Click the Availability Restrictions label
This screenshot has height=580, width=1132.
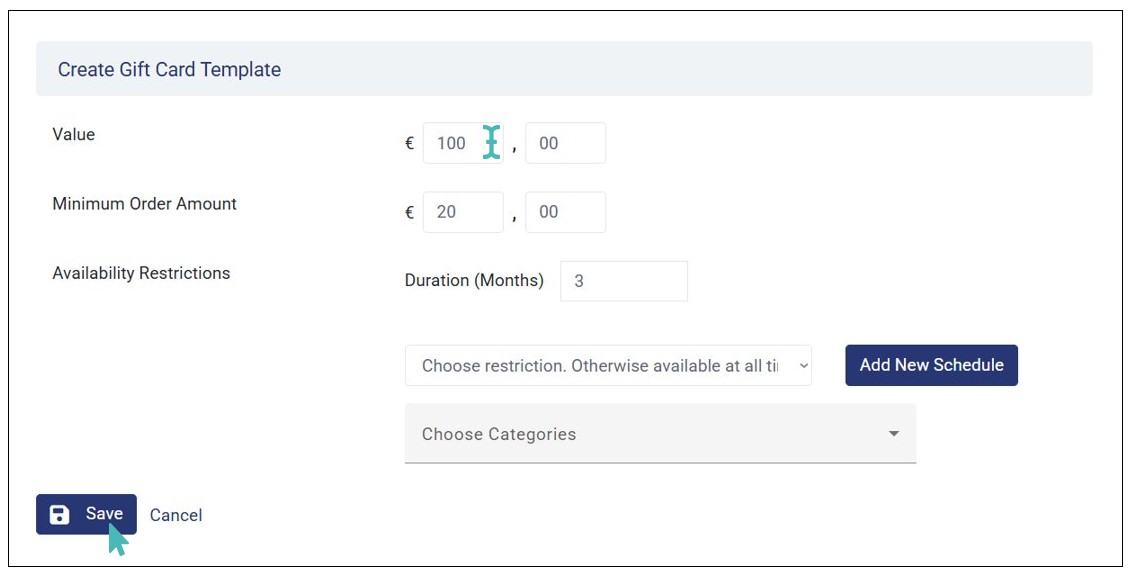(x=141, y=273)
